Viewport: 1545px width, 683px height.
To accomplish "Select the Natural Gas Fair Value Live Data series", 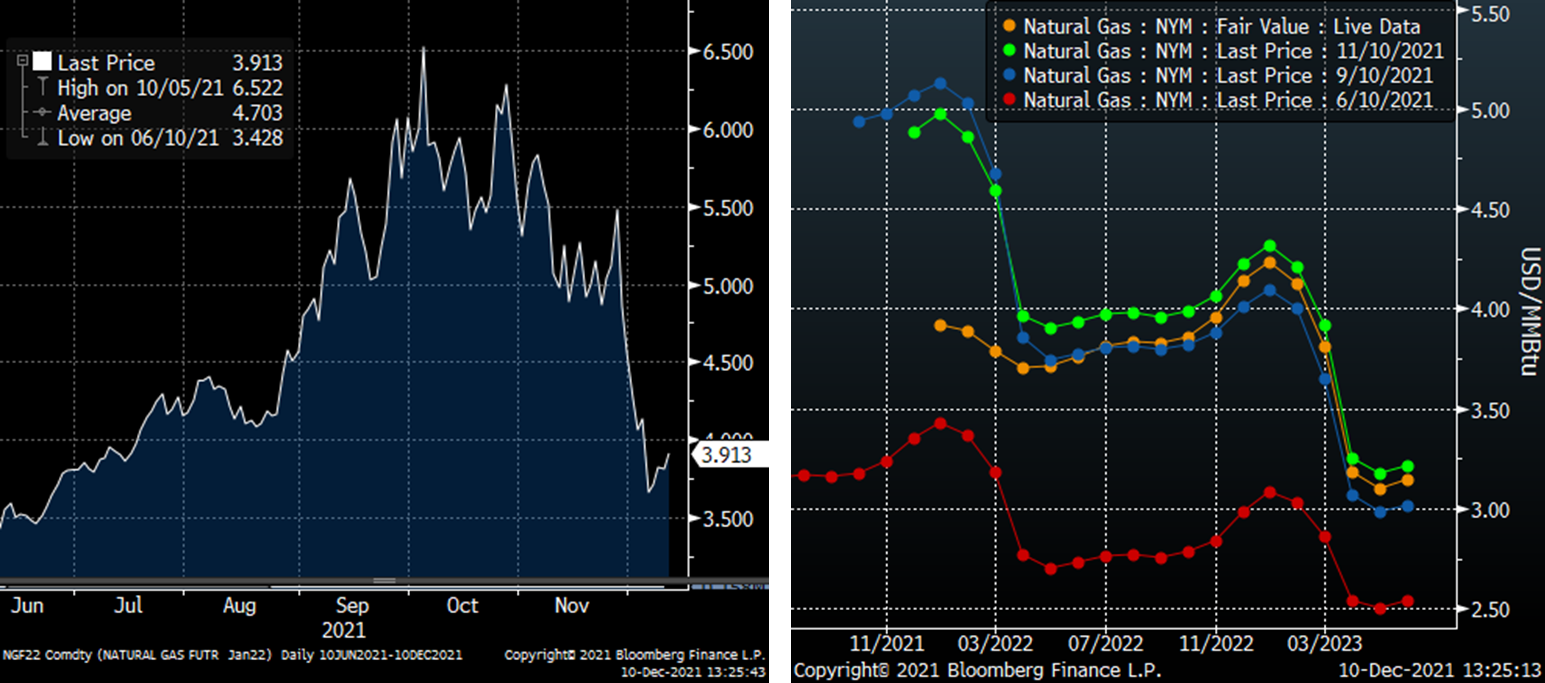I will tap(1221, 27).
